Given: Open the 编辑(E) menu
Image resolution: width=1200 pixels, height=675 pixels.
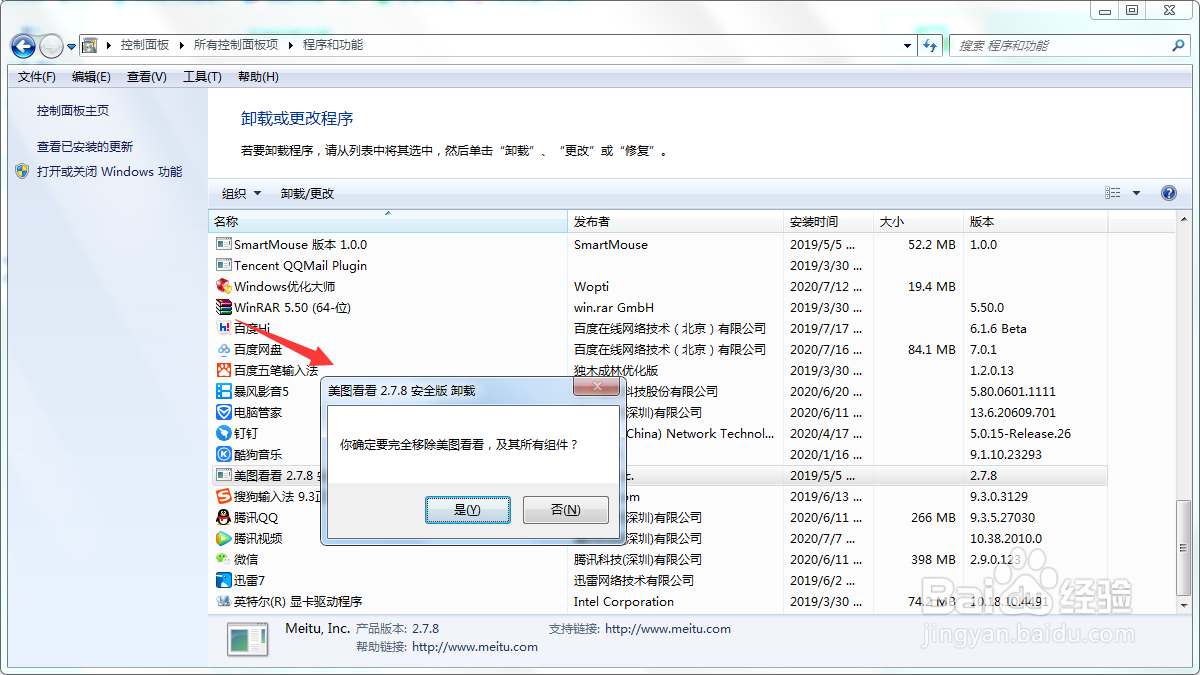Looking at the screenshot, I should [x=91, y=77].
